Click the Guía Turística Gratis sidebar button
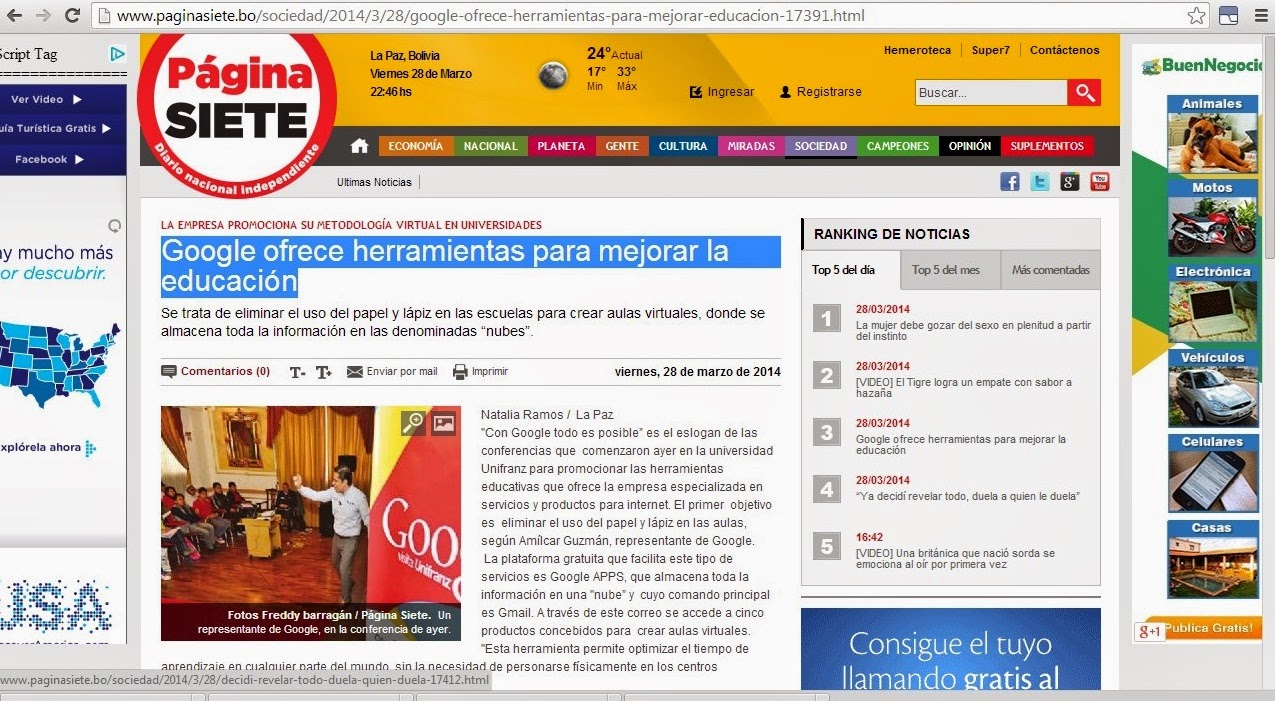This screenshot has width=1275, height=701. pos(55,129)
